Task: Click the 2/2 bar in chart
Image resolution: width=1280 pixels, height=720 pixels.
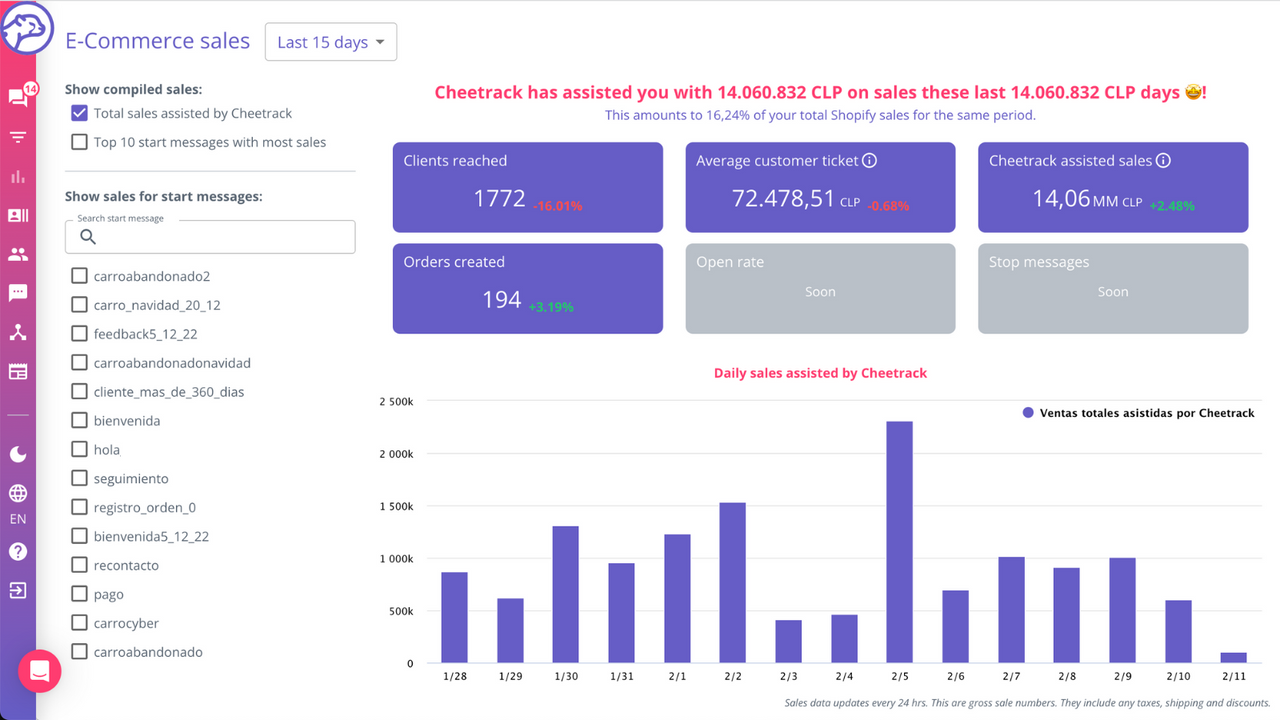Action: 732,583
